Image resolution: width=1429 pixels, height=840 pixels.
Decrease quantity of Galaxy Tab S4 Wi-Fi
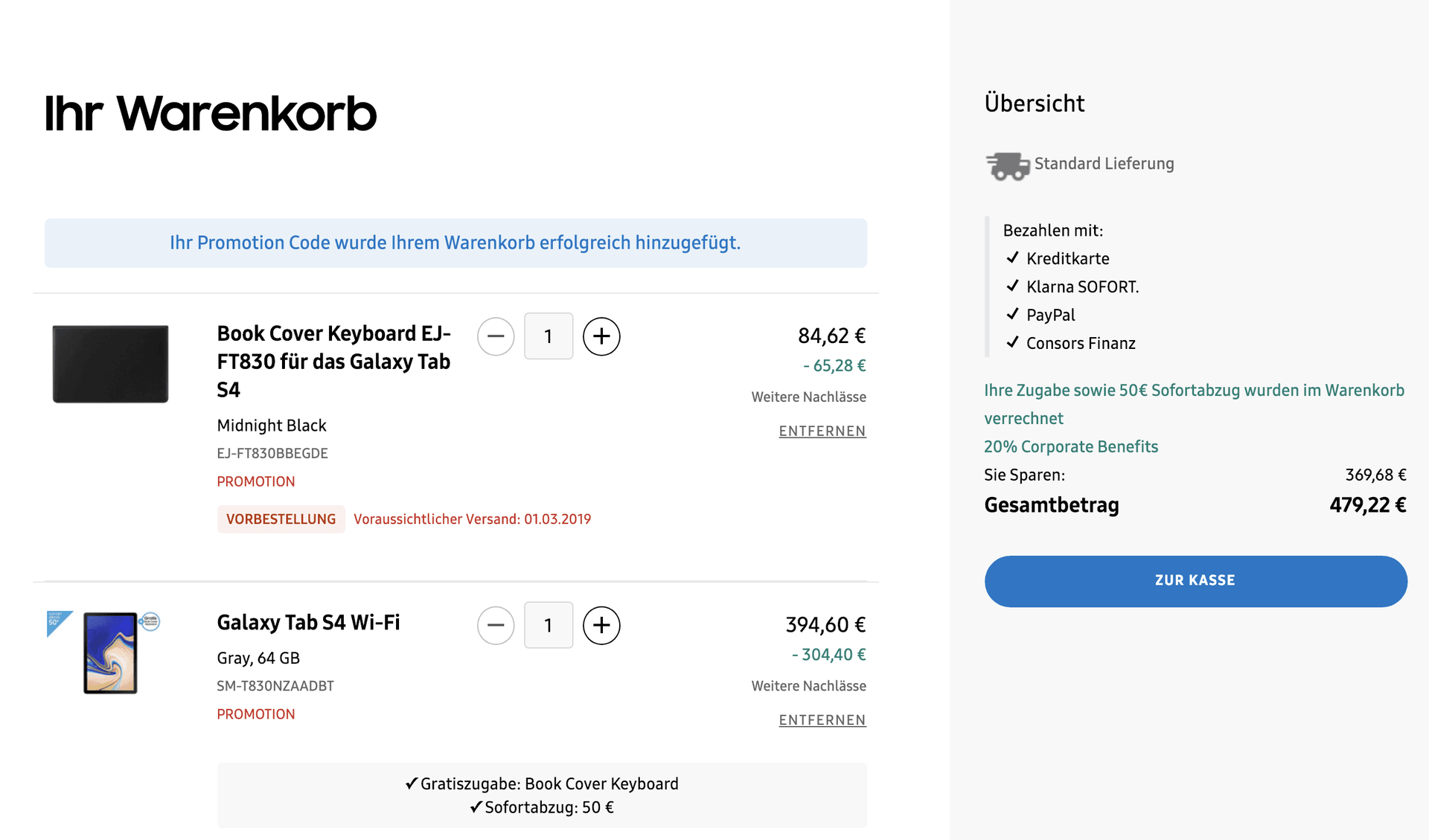point(496,625)
